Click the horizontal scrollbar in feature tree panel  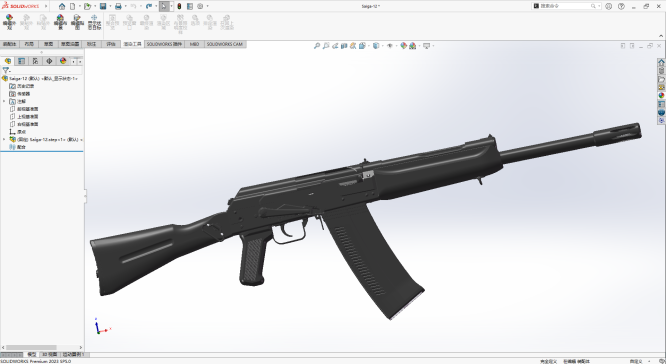31,347
